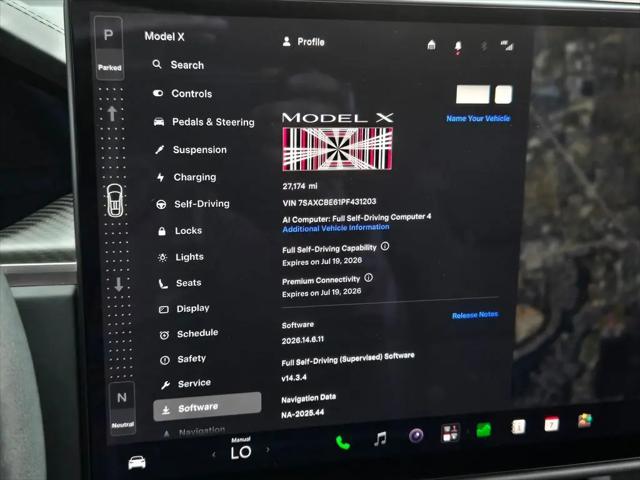The image size is (640, 480).
Task: Tap the car icon on the gear strip
Action: [115, 200]
